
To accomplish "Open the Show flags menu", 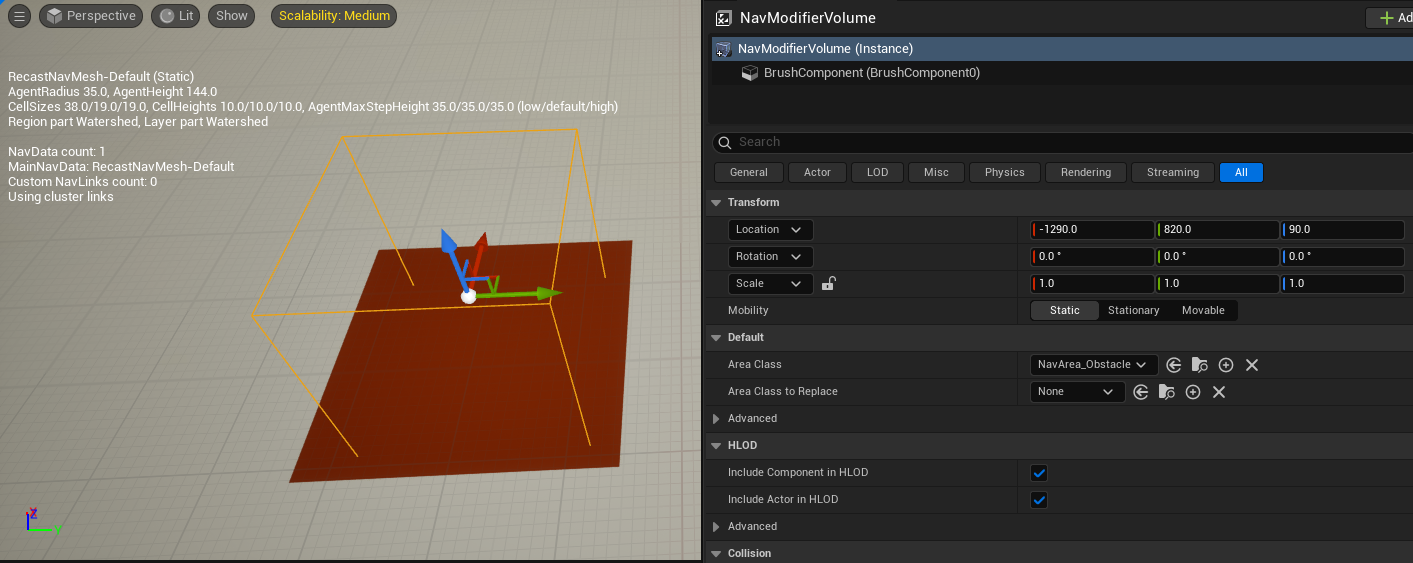I will [x=232, y=16].
